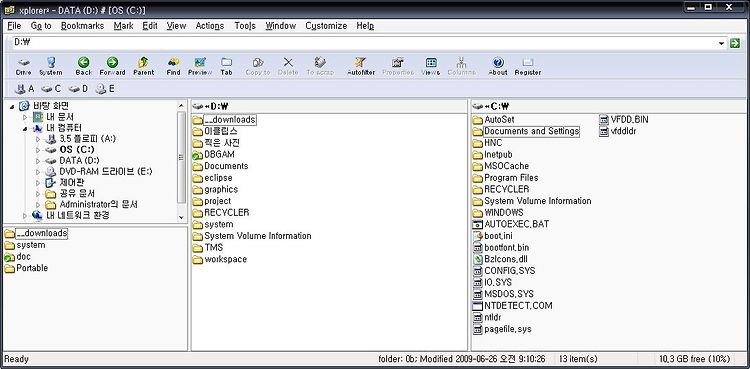Switch to drive D button

(78, 89)
